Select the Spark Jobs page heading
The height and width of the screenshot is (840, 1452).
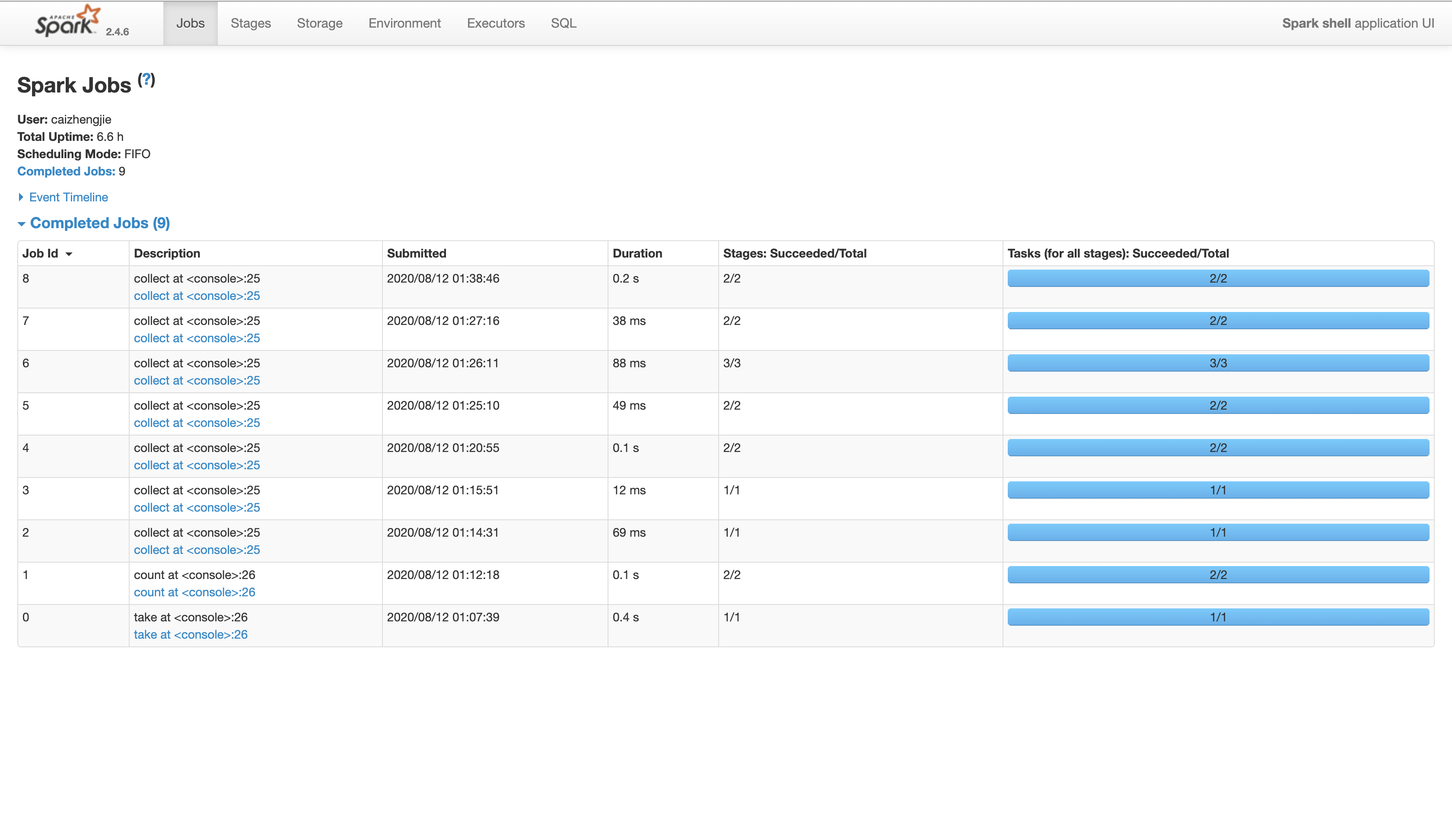click(74, 85)
